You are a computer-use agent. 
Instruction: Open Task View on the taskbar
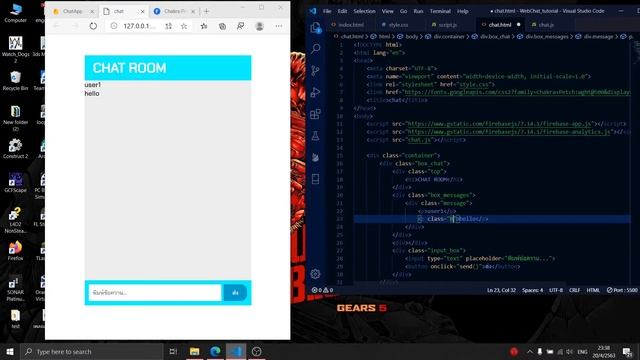(x=173, y=351)
